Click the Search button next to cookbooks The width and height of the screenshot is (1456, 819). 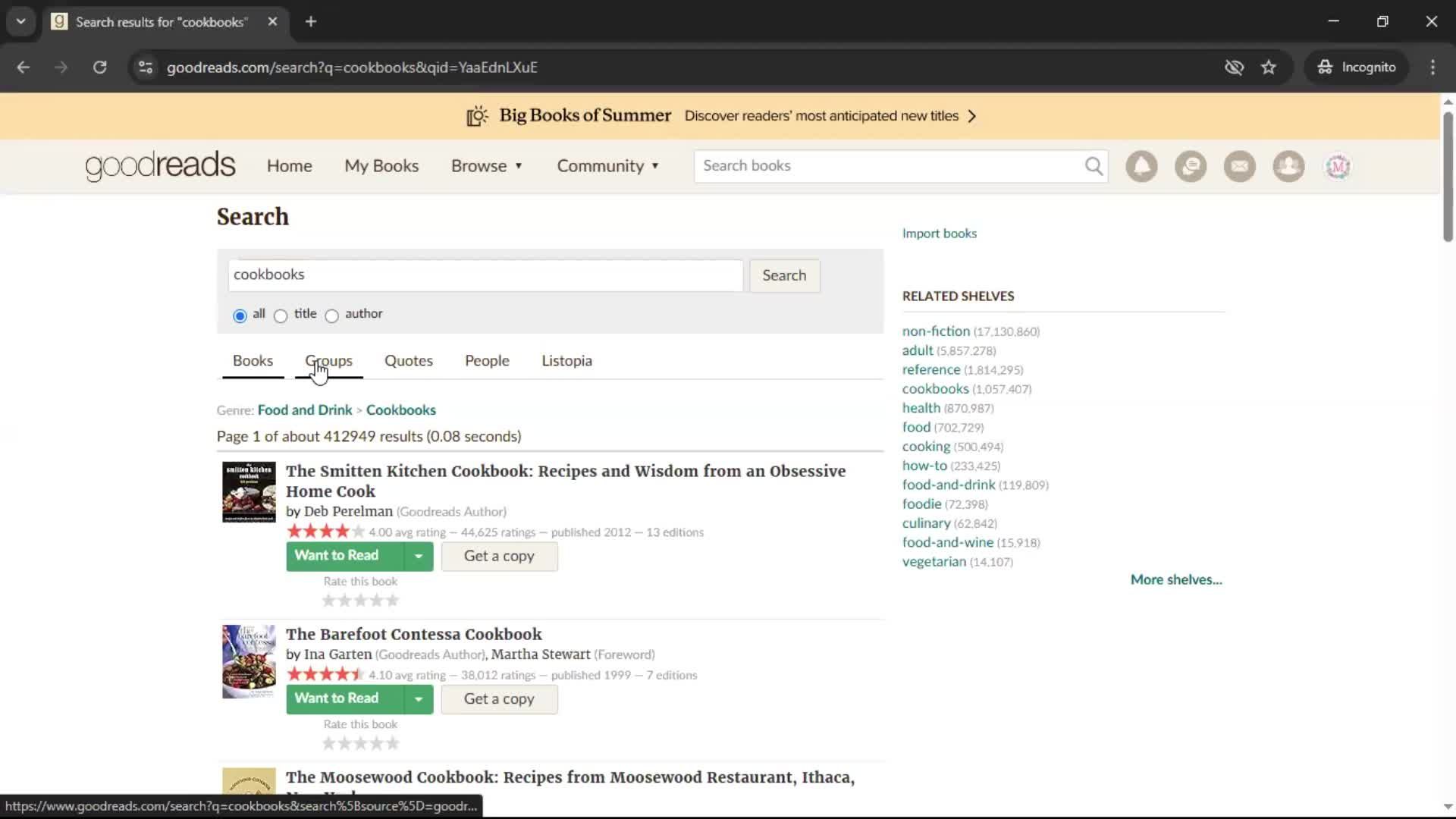click(784, 275)
